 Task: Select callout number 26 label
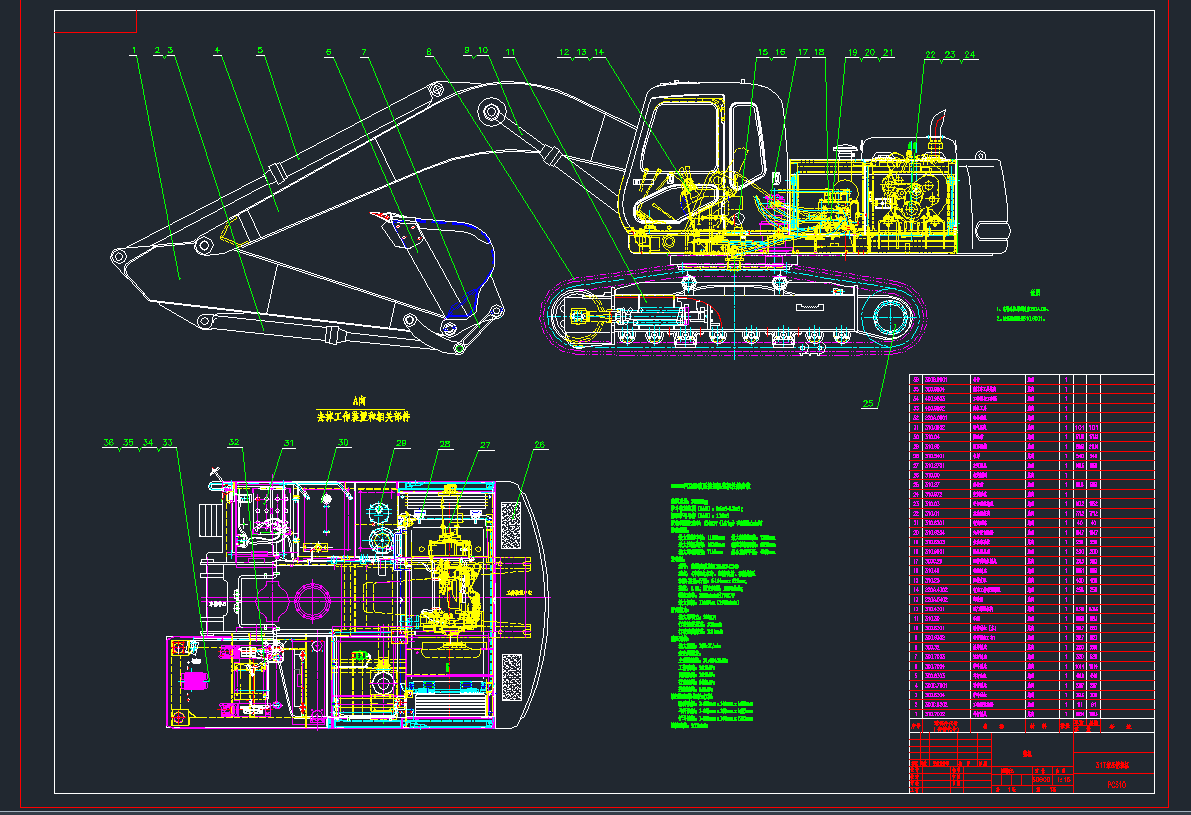pyautogui.click(x=539, y=445)
